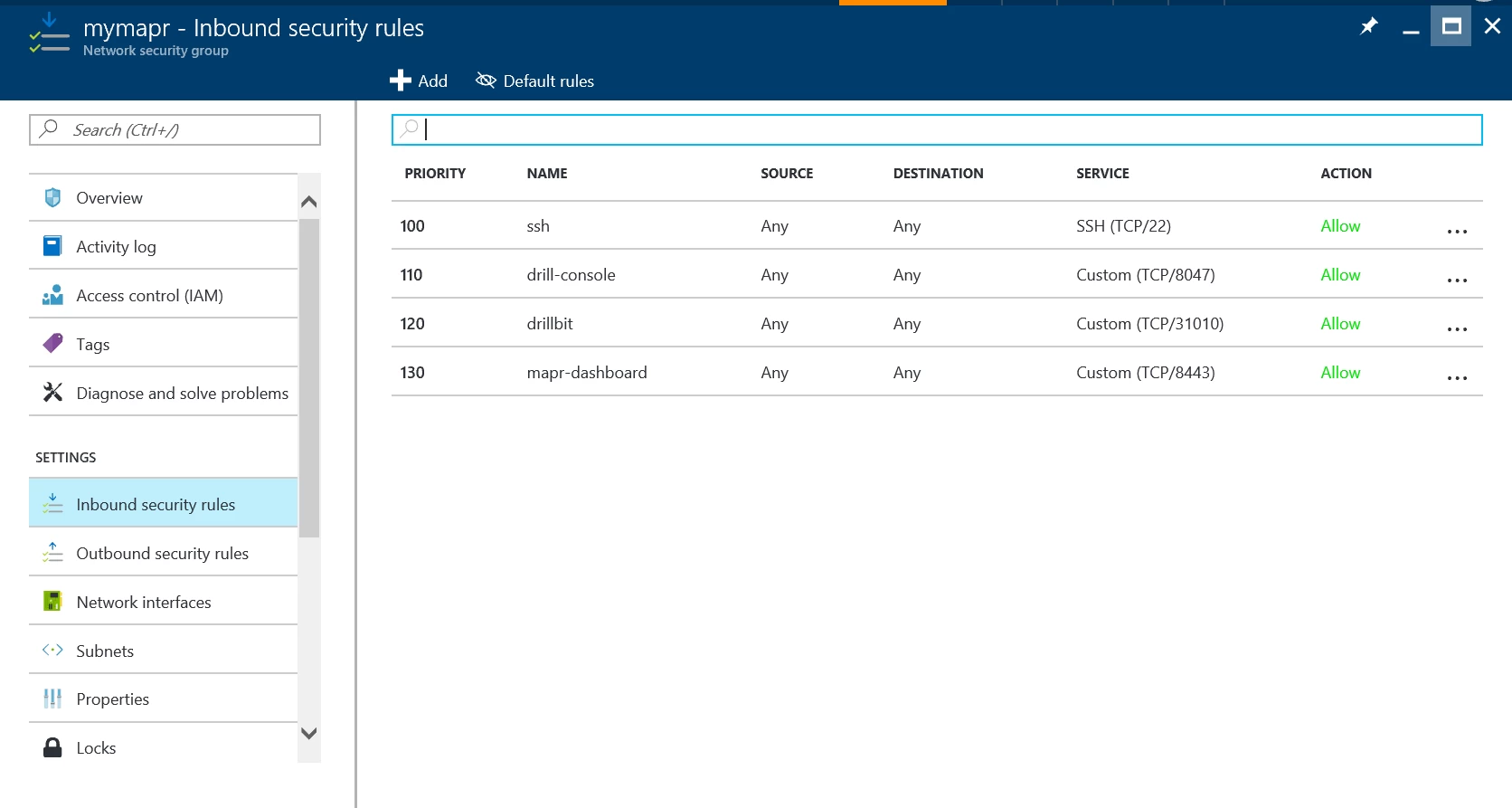Click the Add plus icon
This screenshot has width=1512, height=808.
[x=400, y=81]
